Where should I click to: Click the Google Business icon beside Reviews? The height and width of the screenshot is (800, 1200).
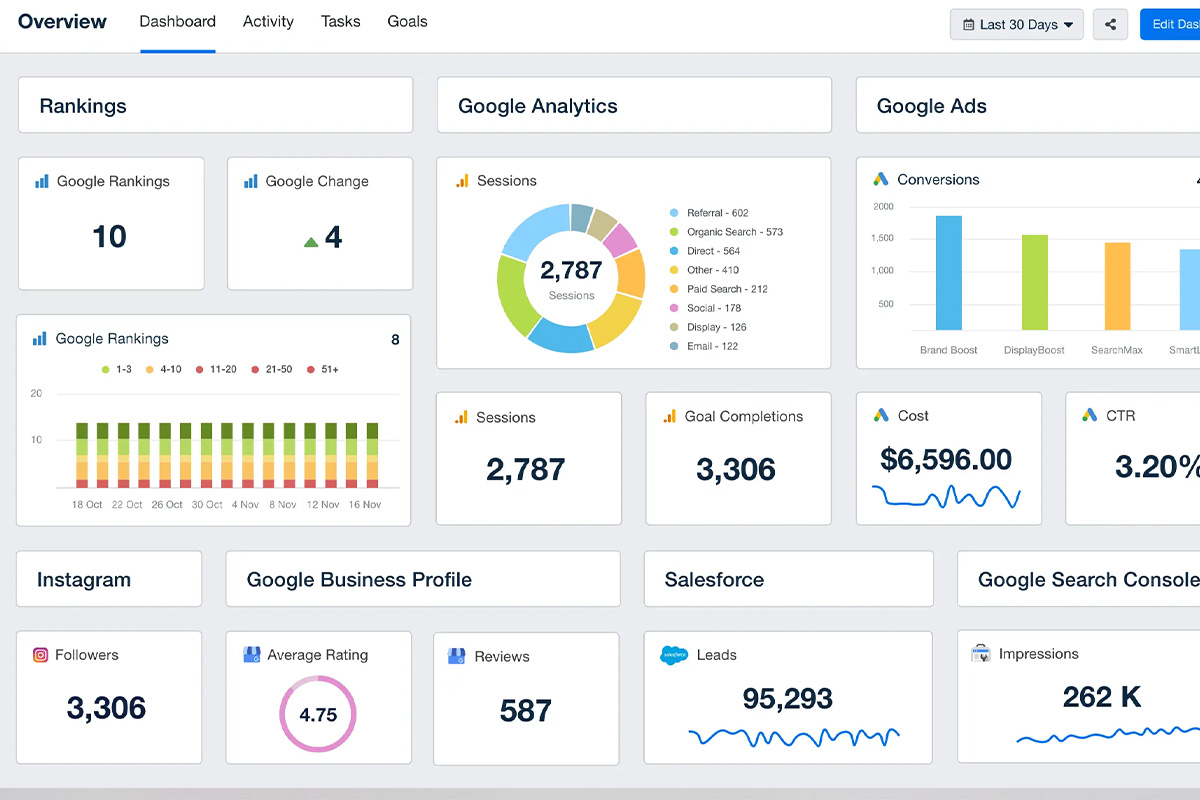click(456, 656)
